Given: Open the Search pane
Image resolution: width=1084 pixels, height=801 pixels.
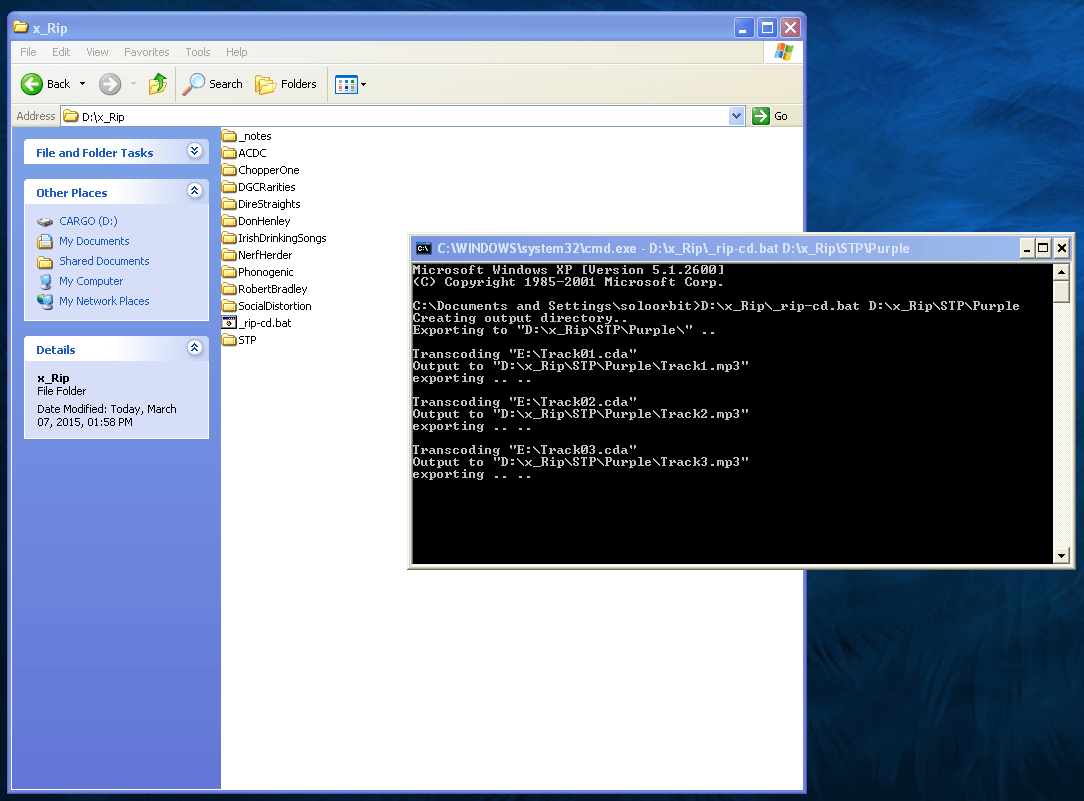Looking at the screenshot, I should pos(213,84).
